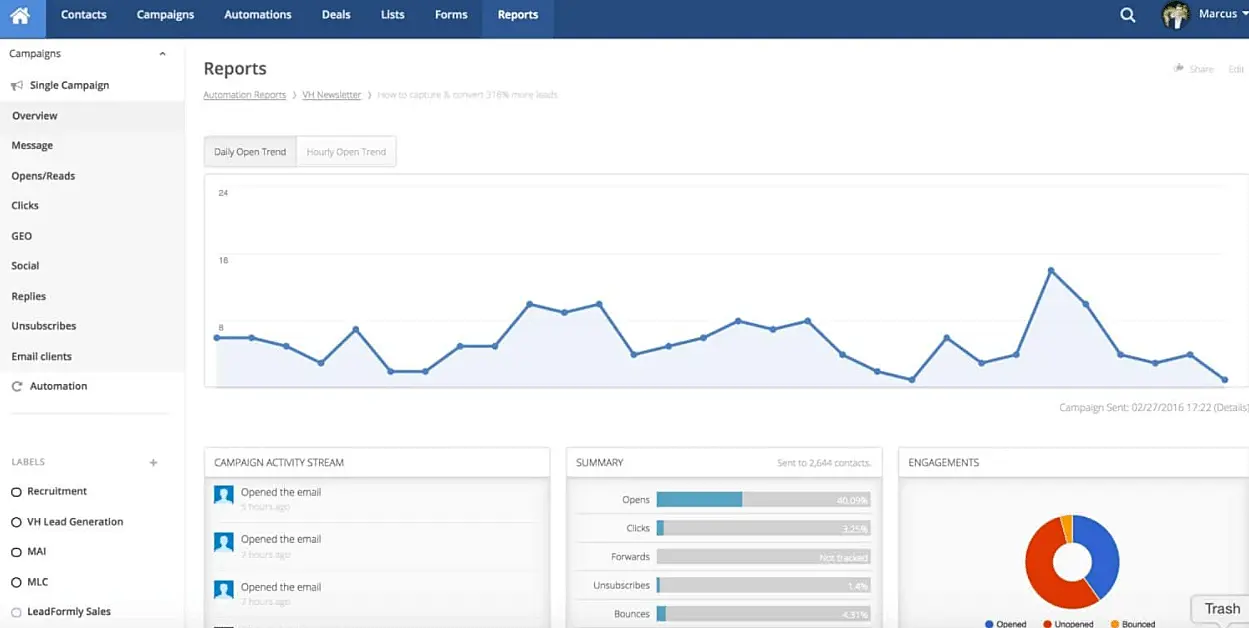Screen dimensions: 1249x628
Task: Click megaphone icon beside Single Campaign
Action: 17,86
